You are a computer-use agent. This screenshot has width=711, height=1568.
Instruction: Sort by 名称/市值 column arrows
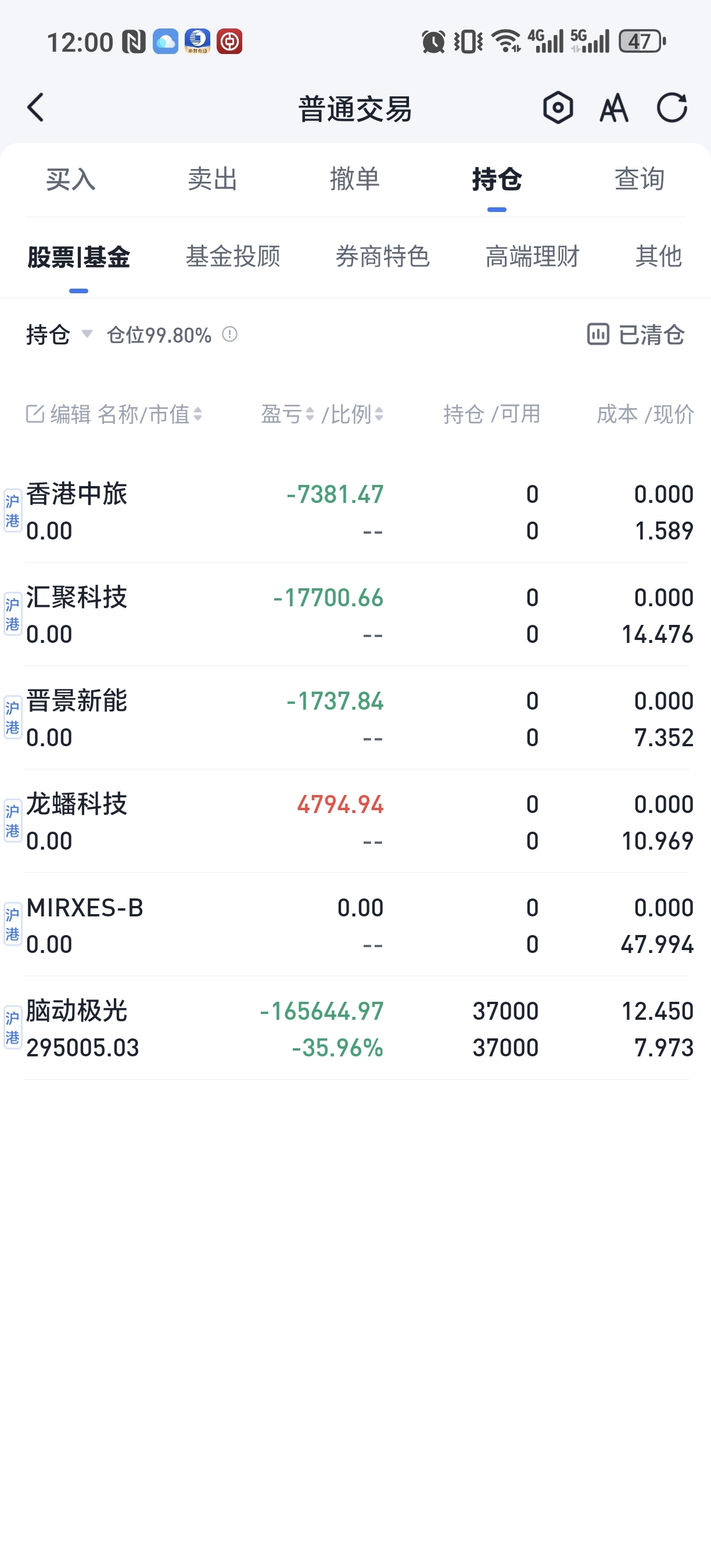198,415
